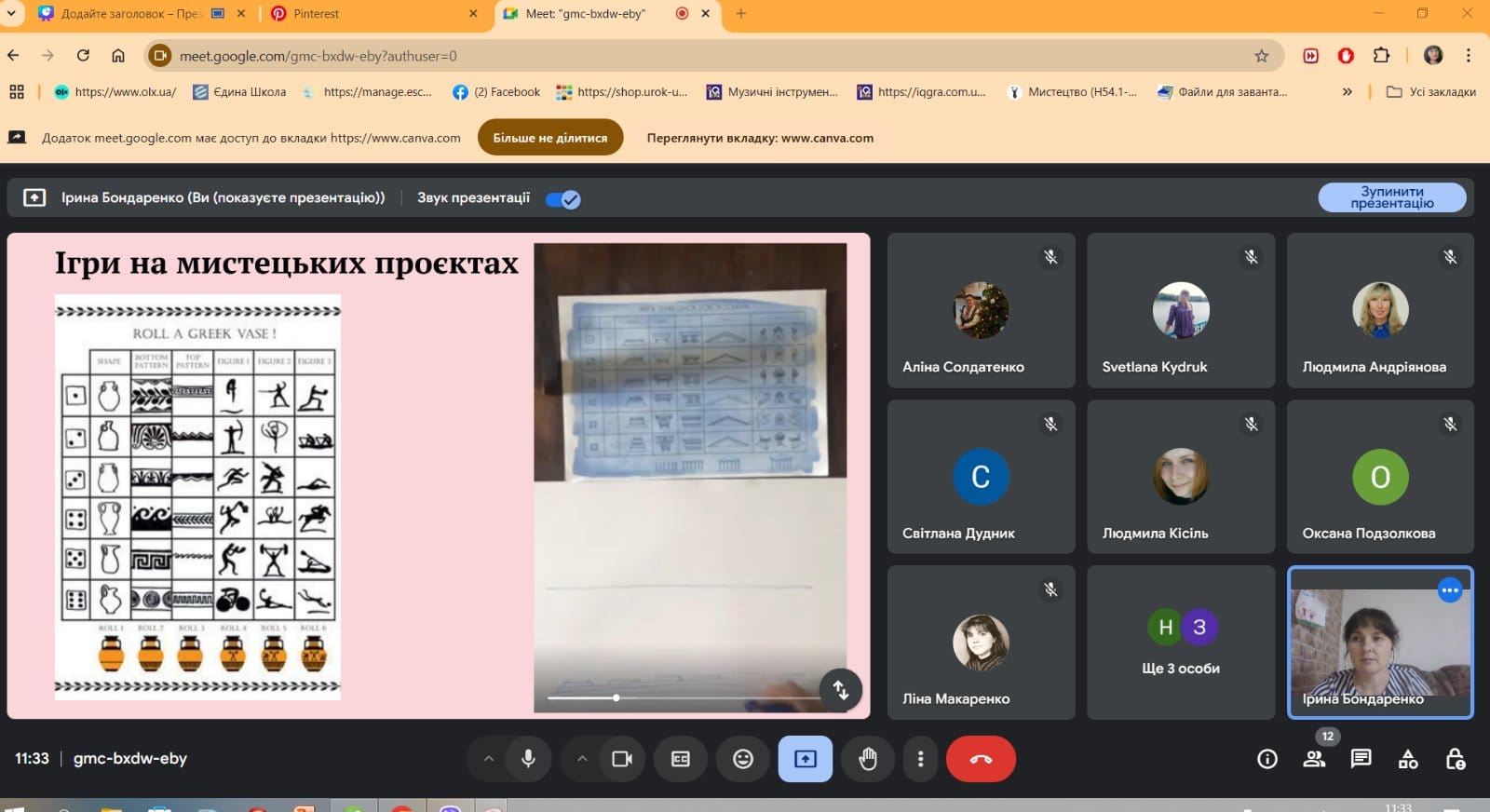Raise hand using the hand icon
Viewport: 1490px width, 812px height.
pyautogui.click(x=868, y=759)
